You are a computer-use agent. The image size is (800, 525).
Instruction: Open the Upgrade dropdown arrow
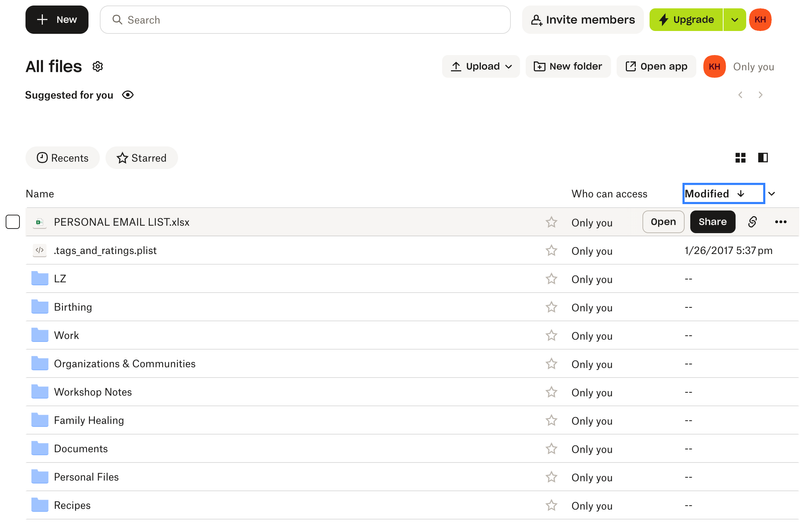pos(735,20)
